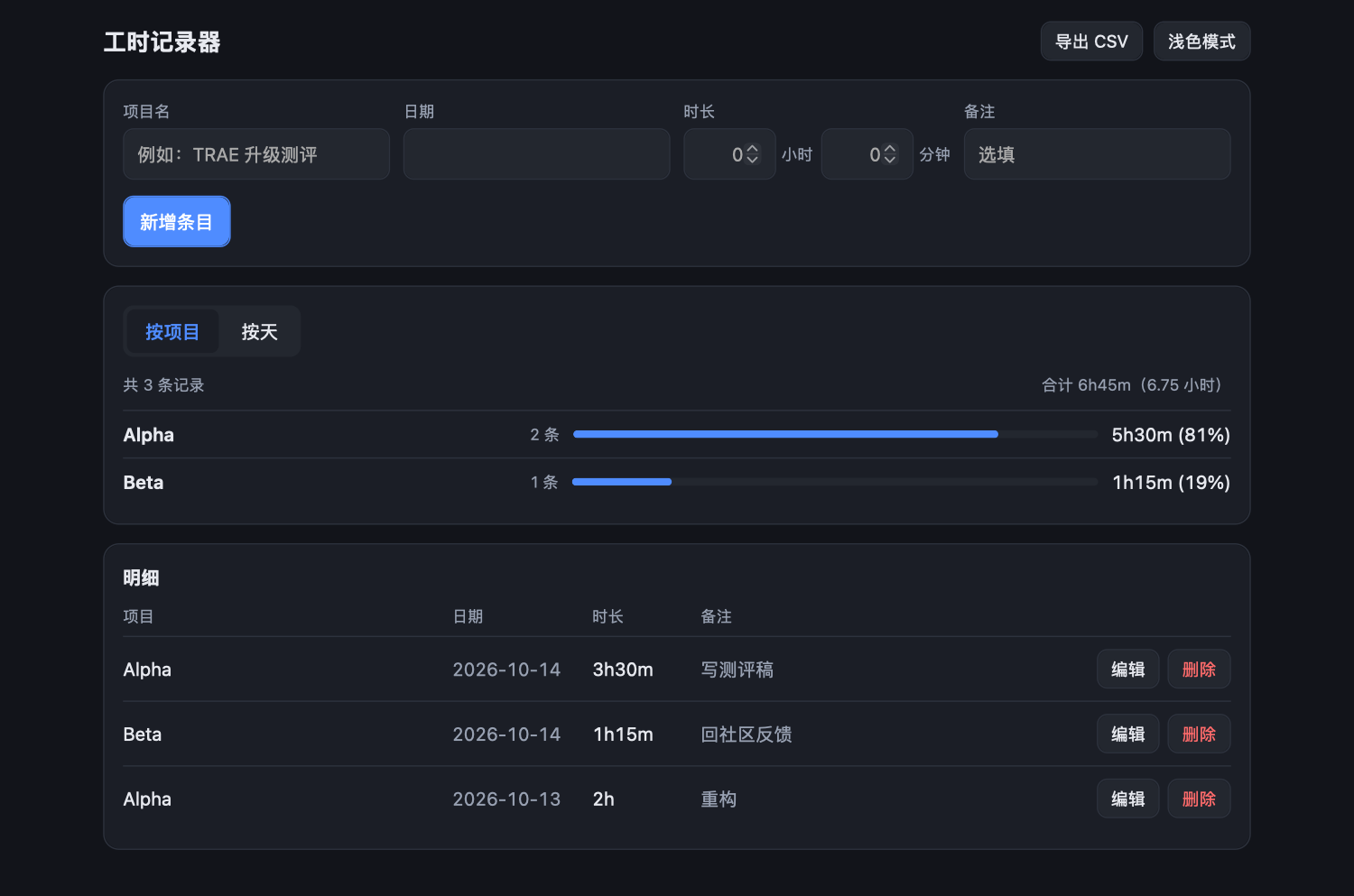Edit the Alpha 写测评稿 entry
The height and width of the screenshot is (896, 1354).
click(x=1128, y=670)
